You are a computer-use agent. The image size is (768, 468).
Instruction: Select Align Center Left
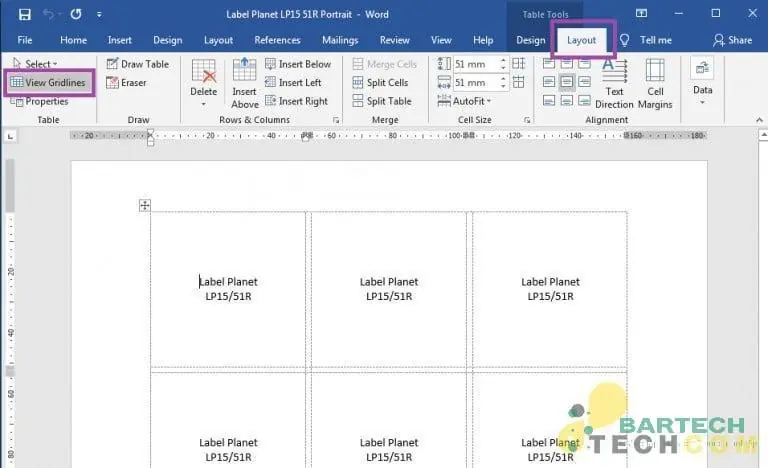549,82
